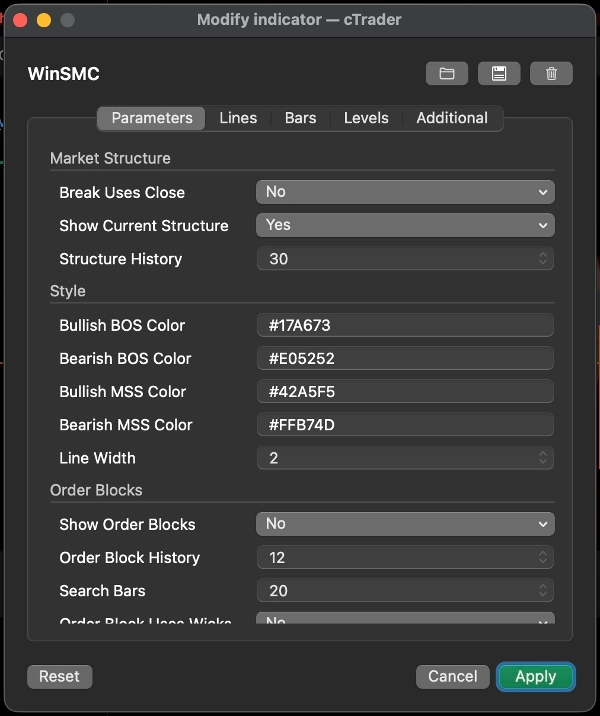Click the Show Order Blocks label

pos(127,524)
